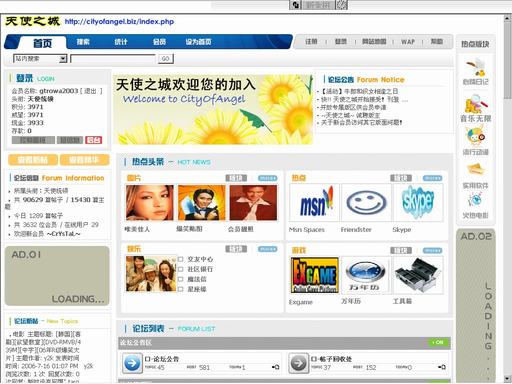
Task: Focus the site search text field
Action: (x=113, y=59)
